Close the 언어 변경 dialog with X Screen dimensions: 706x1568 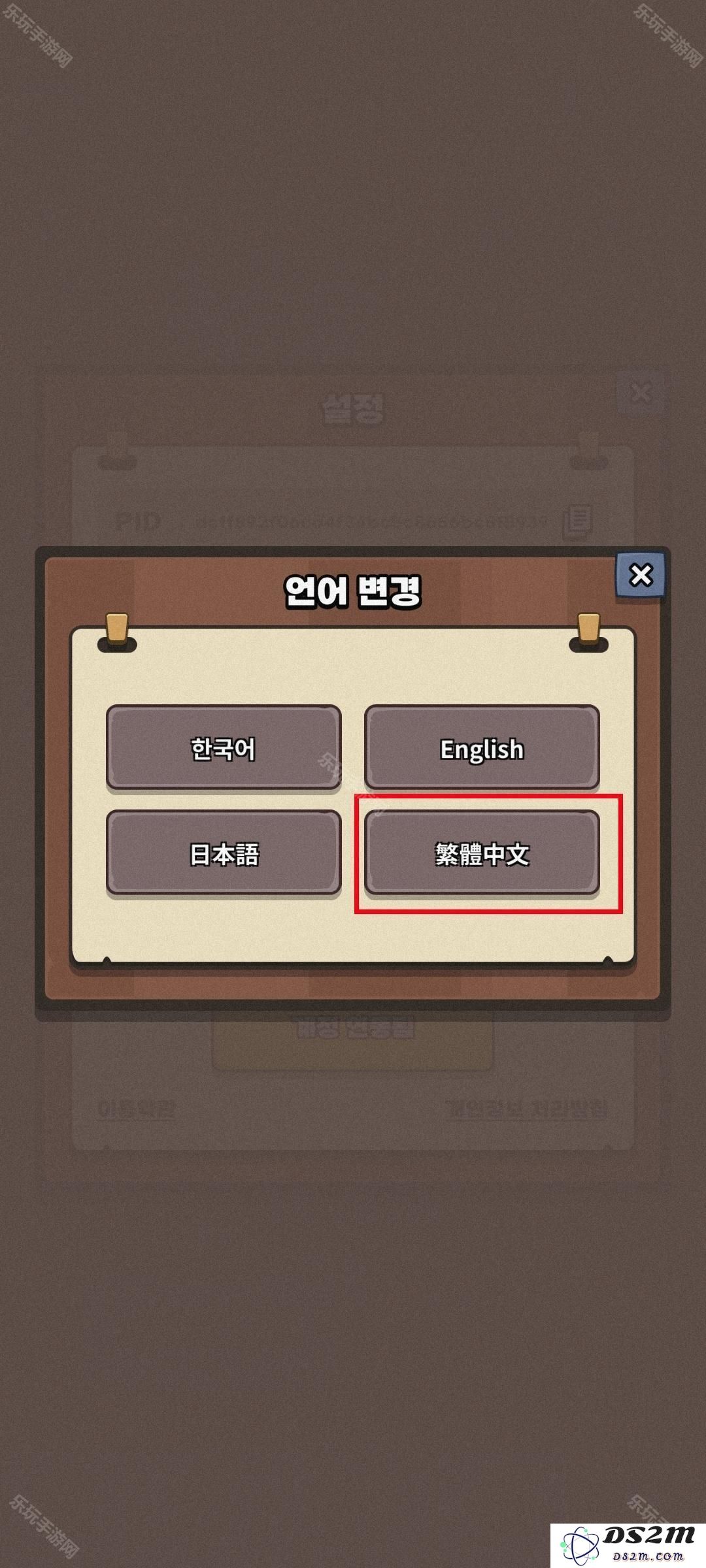641,575
